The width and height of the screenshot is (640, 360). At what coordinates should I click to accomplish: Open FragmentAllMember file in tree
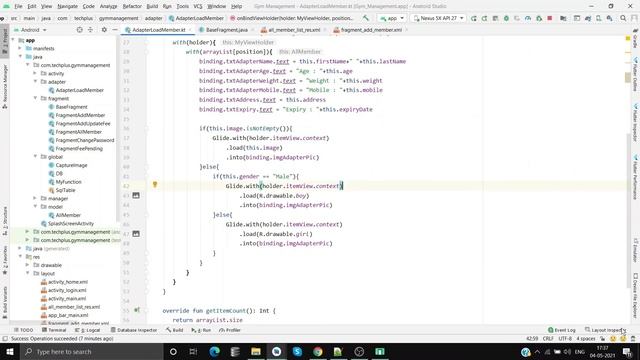(x=78, y=132)
